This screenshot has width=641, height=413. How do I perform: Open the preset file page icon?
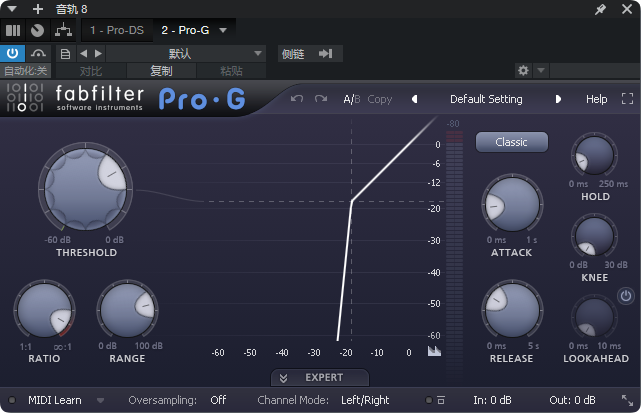pyautogui.click(x=65, y=54)
